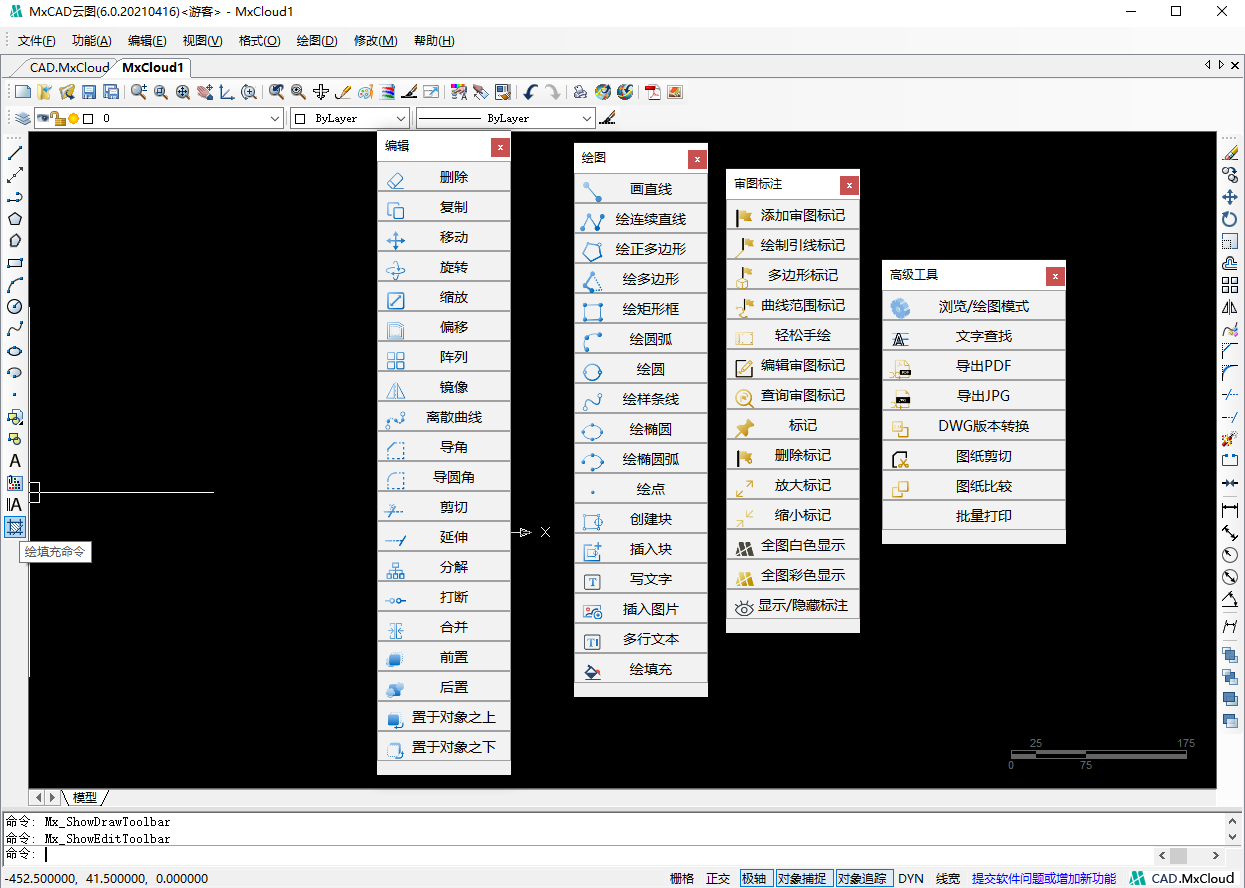The image size is (1245, 888).
Task: Click the PDF export toolbar icon
Action: 653,92
